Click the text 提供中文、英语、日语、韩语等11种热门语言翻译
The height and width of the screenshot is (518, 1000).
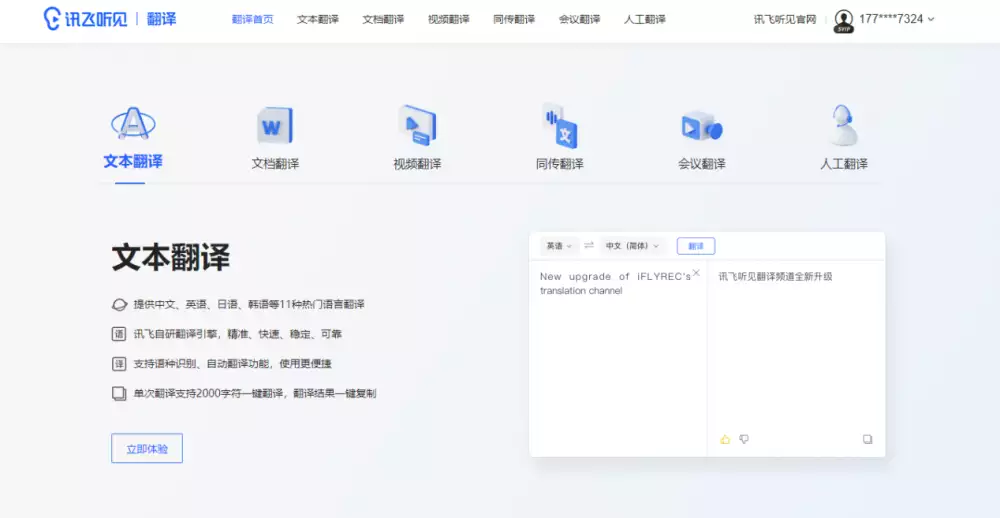(x=249, y=304)
